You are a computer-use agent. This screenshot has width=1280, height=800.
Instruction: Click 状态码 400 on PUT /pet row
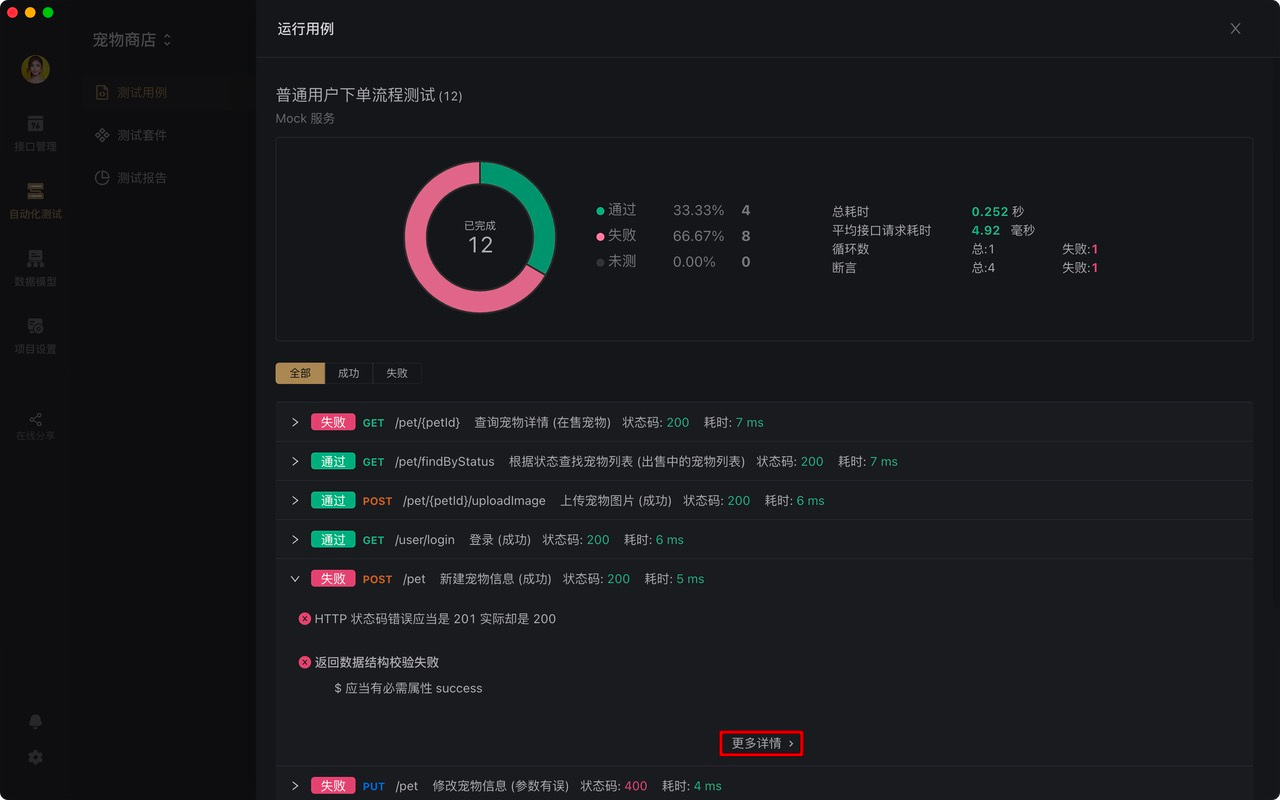pos(614,786)
